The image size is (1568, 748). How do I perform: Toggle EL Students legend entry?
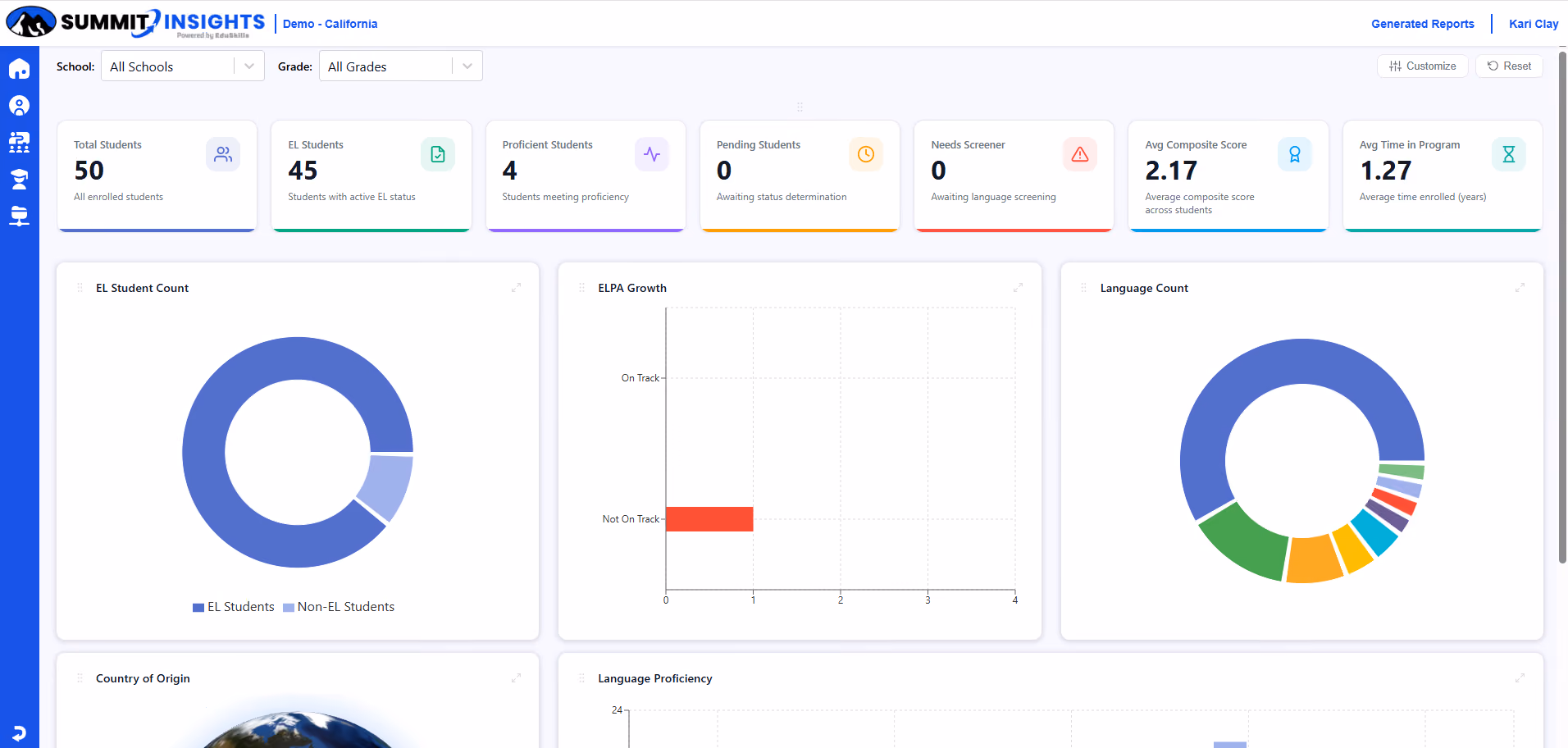click(x=234, y=607)
